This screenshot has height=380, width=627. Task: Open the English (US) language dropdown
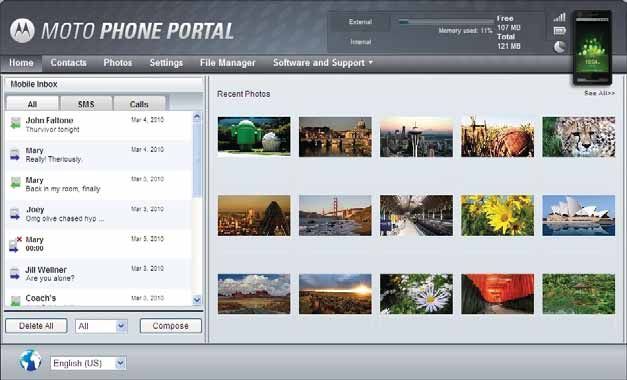point(88,363)
